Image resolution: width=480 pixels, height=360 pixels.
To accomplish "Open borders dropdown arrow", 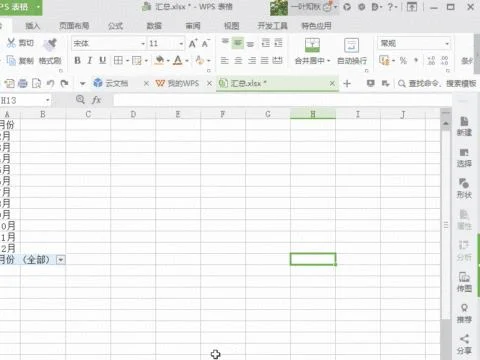I will [128, 61].
